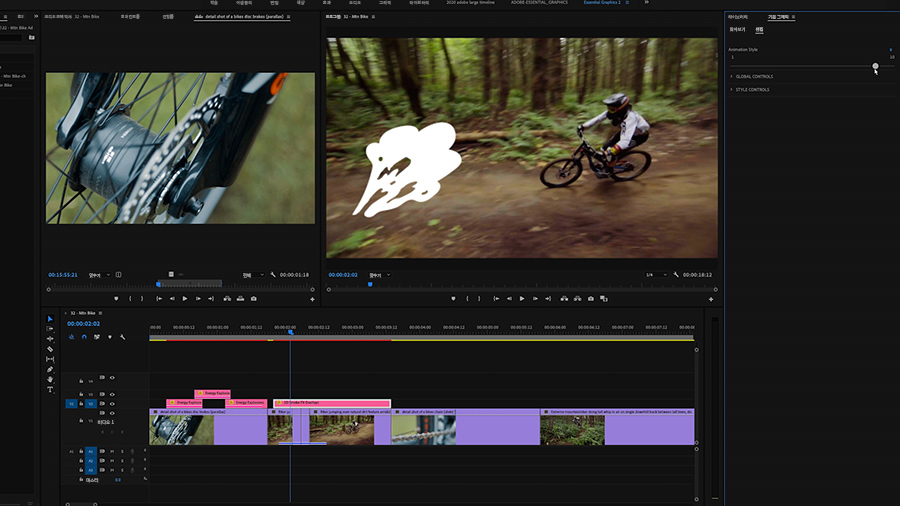Open Source monitor playback resolution dropdown
Image resolution: width=900 pixels, height=506 pixels.
tap(253, 275)
